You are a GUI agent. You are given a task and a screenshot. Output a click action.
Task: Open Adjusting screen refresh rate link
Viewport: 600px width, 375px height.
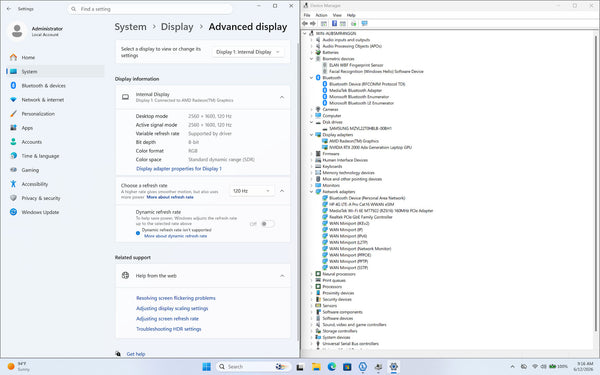tap(167, 319)
